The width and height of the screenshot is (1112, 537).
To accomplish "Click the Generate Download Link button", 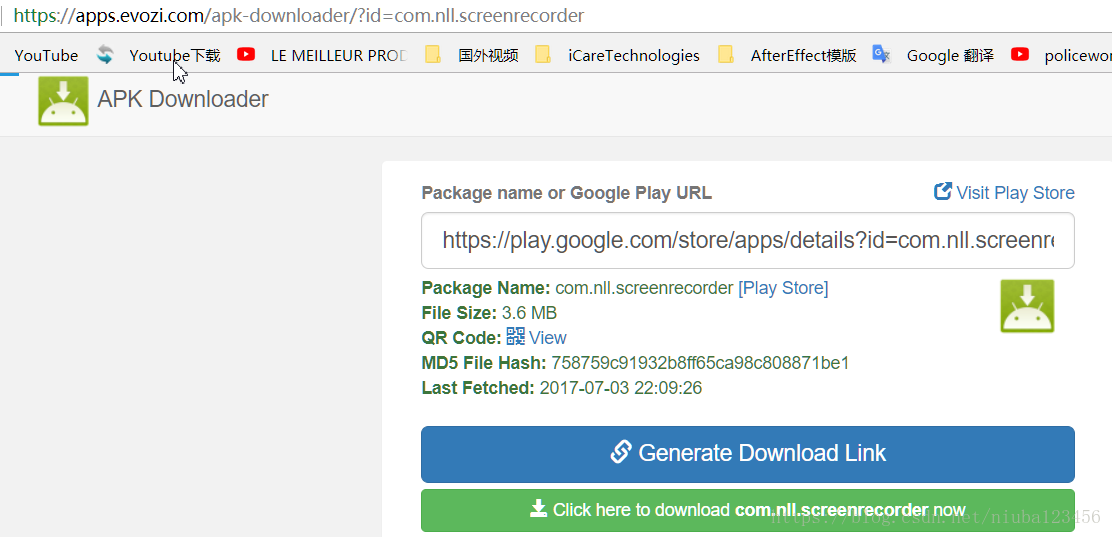I will 747,454.
